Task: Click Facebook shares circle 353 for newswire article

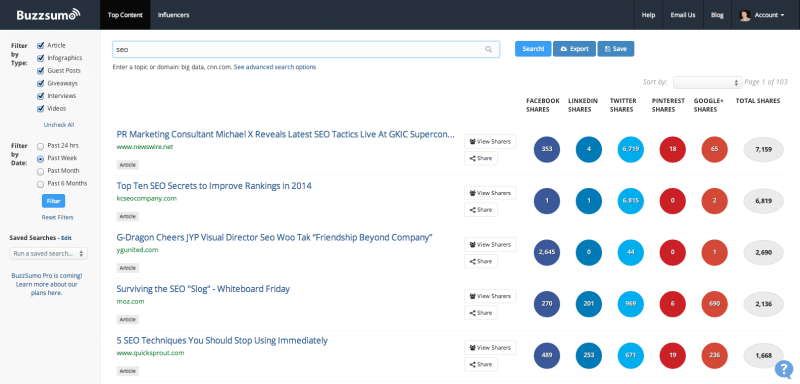Action: pos(547,149)
